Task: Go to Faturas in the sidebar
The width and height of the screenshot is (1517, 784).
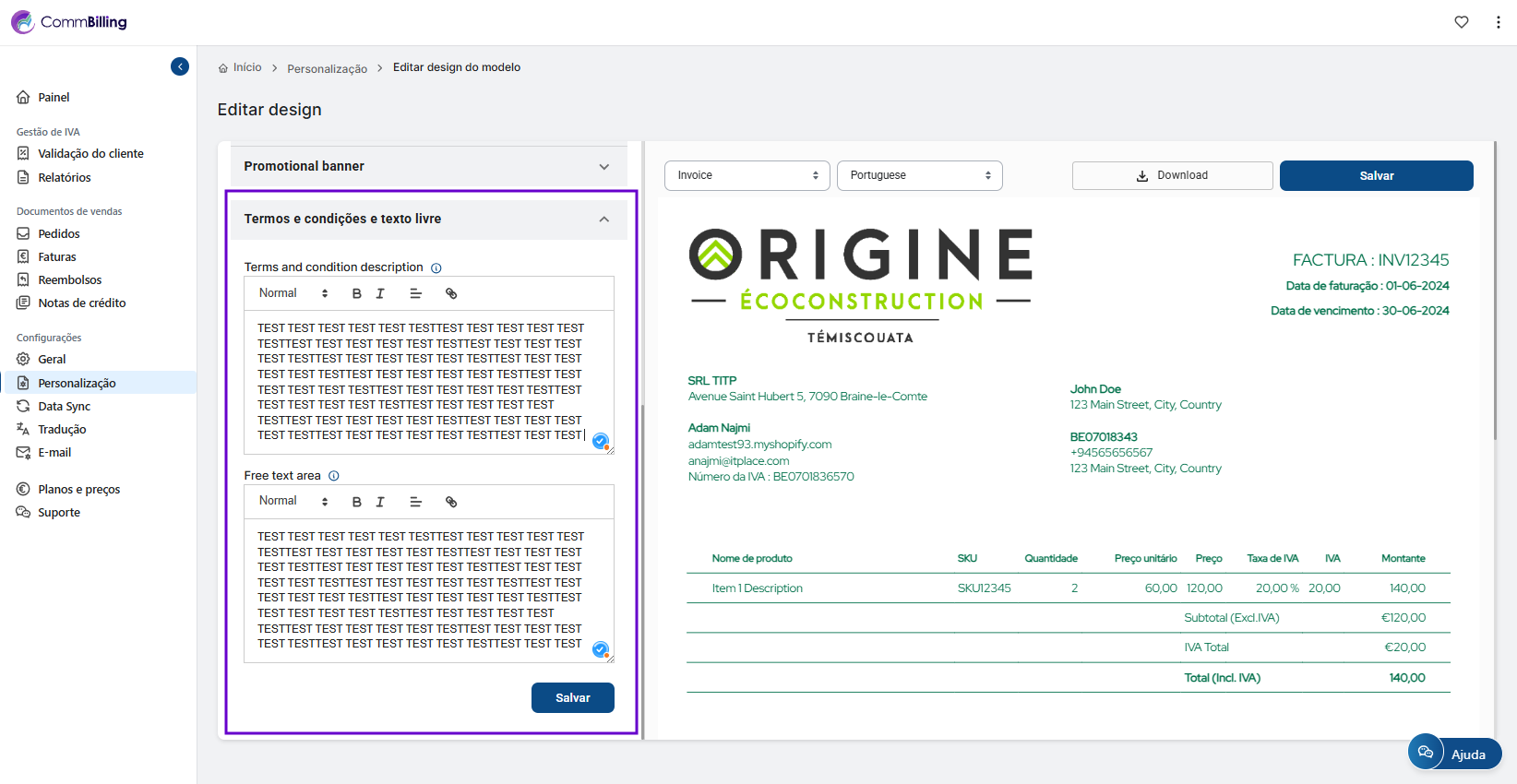Action: coord(57,257)
